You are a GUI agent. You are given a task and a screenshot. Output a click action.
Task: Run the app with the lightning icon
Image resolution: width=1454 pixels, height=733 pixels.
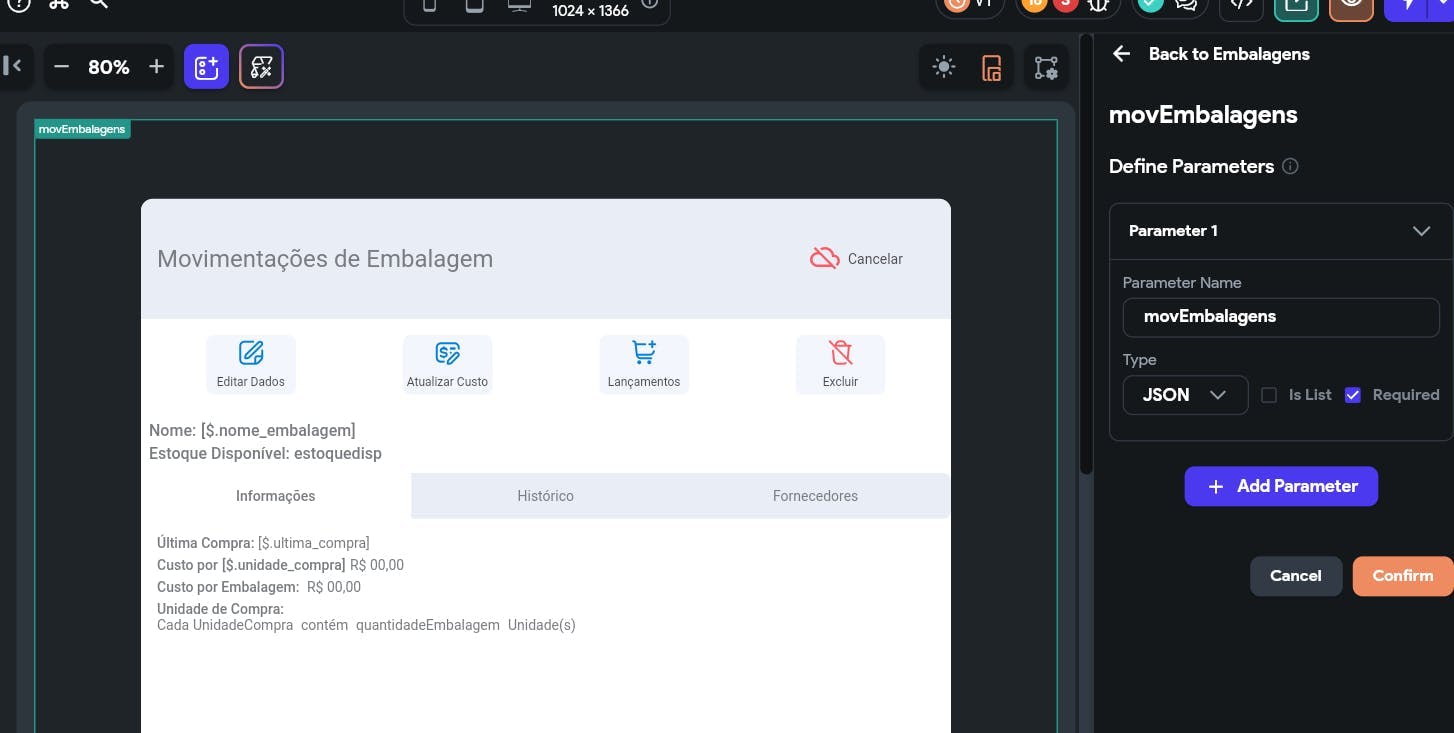point(1408,5)
